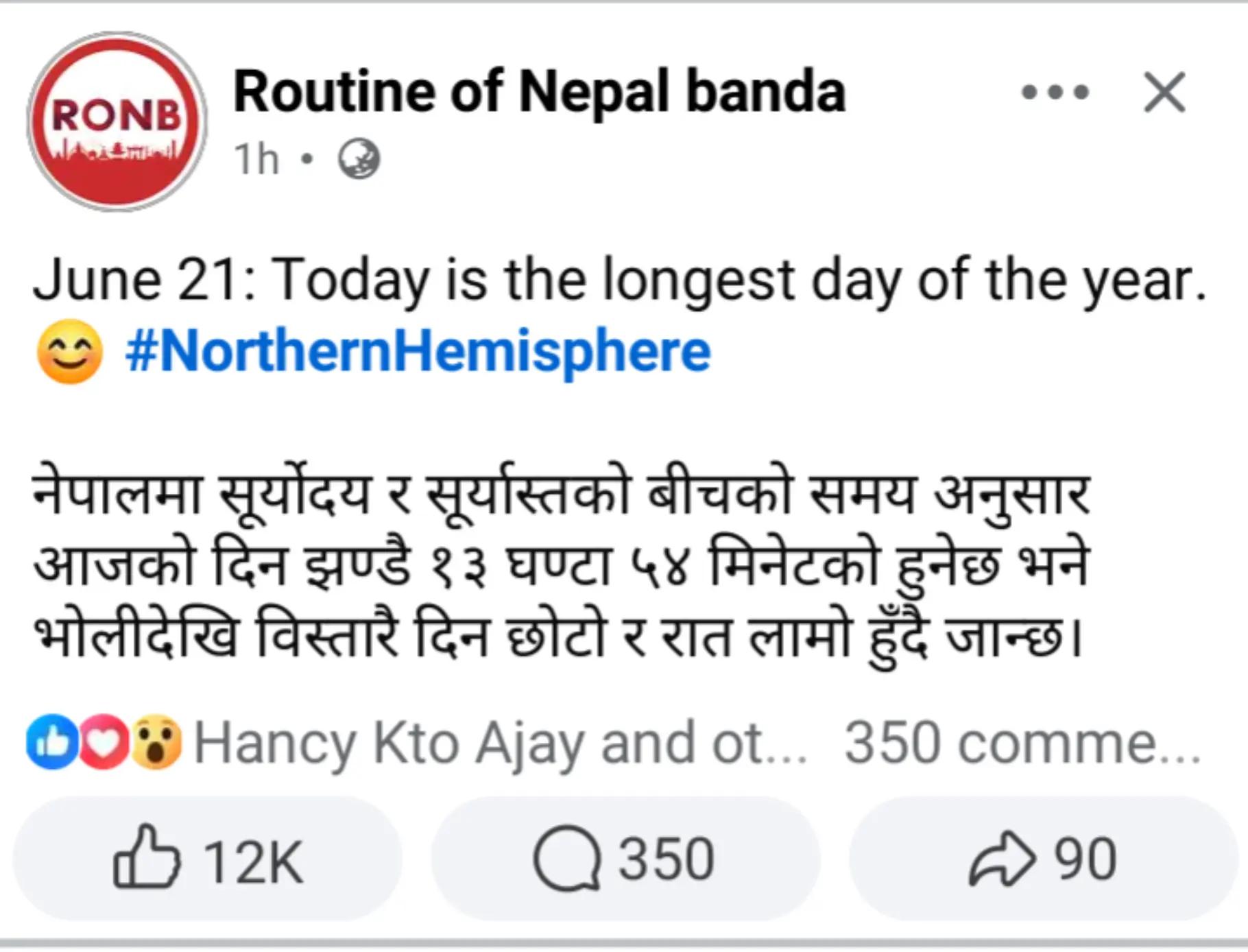Click the June 21 longest day text

(x=620, y=280)
